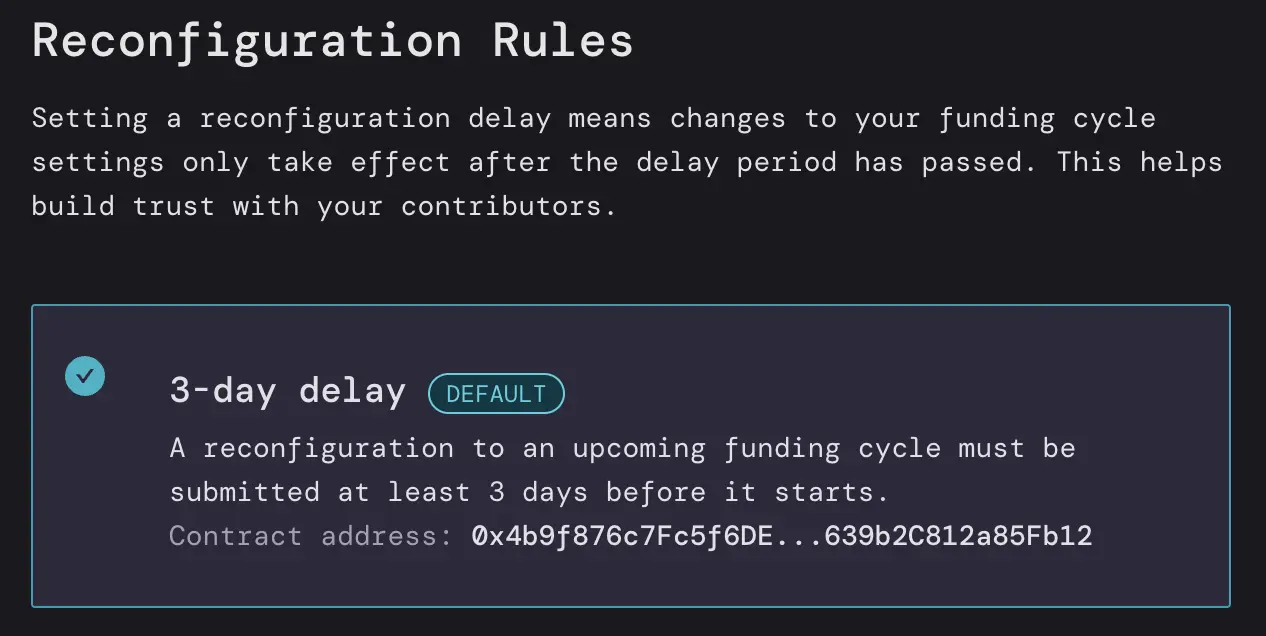Click the "3-day delay" option title
This screenshot has width=1266, height=636.
(x=287, y=391)
